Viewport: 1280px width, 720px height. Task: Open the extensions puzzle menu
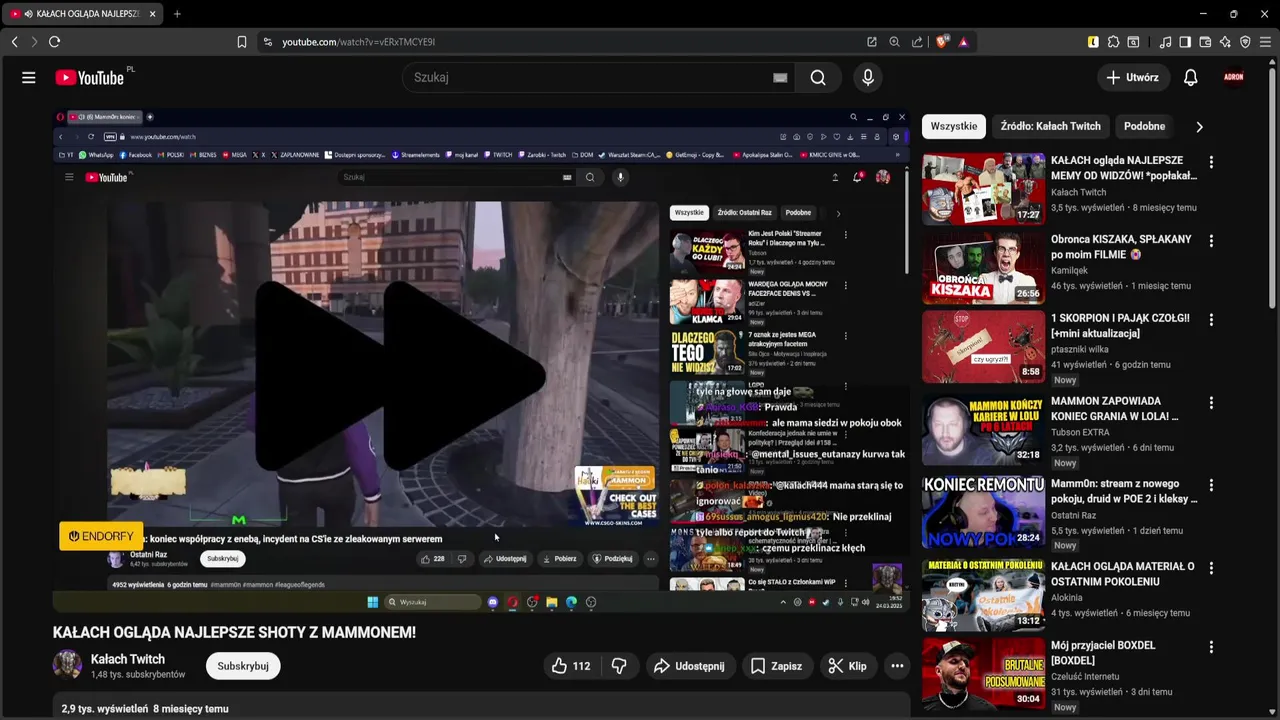point(1113,42)
